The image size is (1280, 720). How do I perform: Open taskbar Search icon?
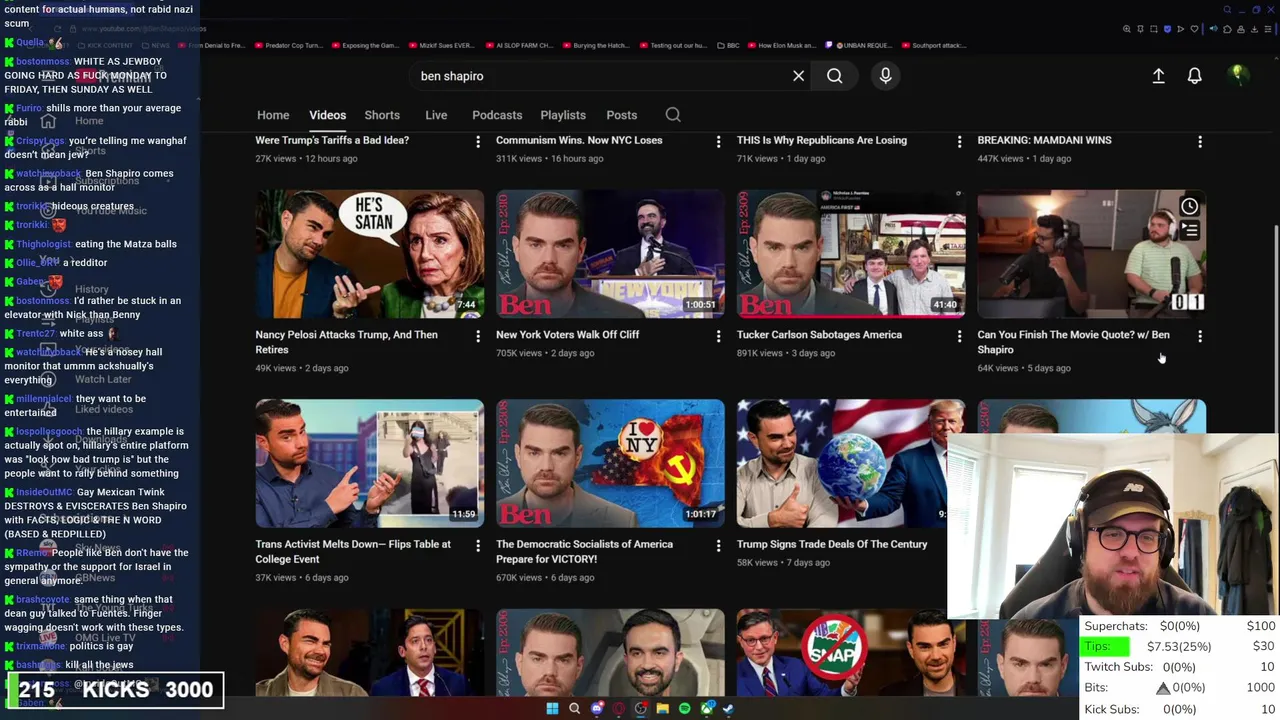(574, 709)
